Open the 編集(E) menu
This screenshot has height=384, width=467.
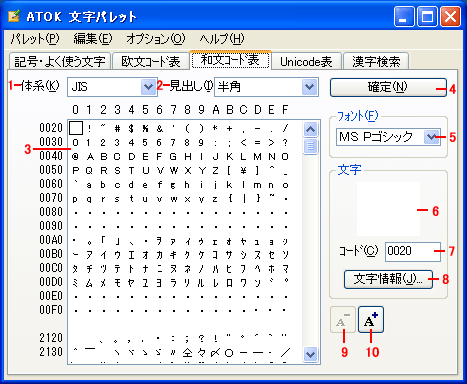tap(93, 39)
